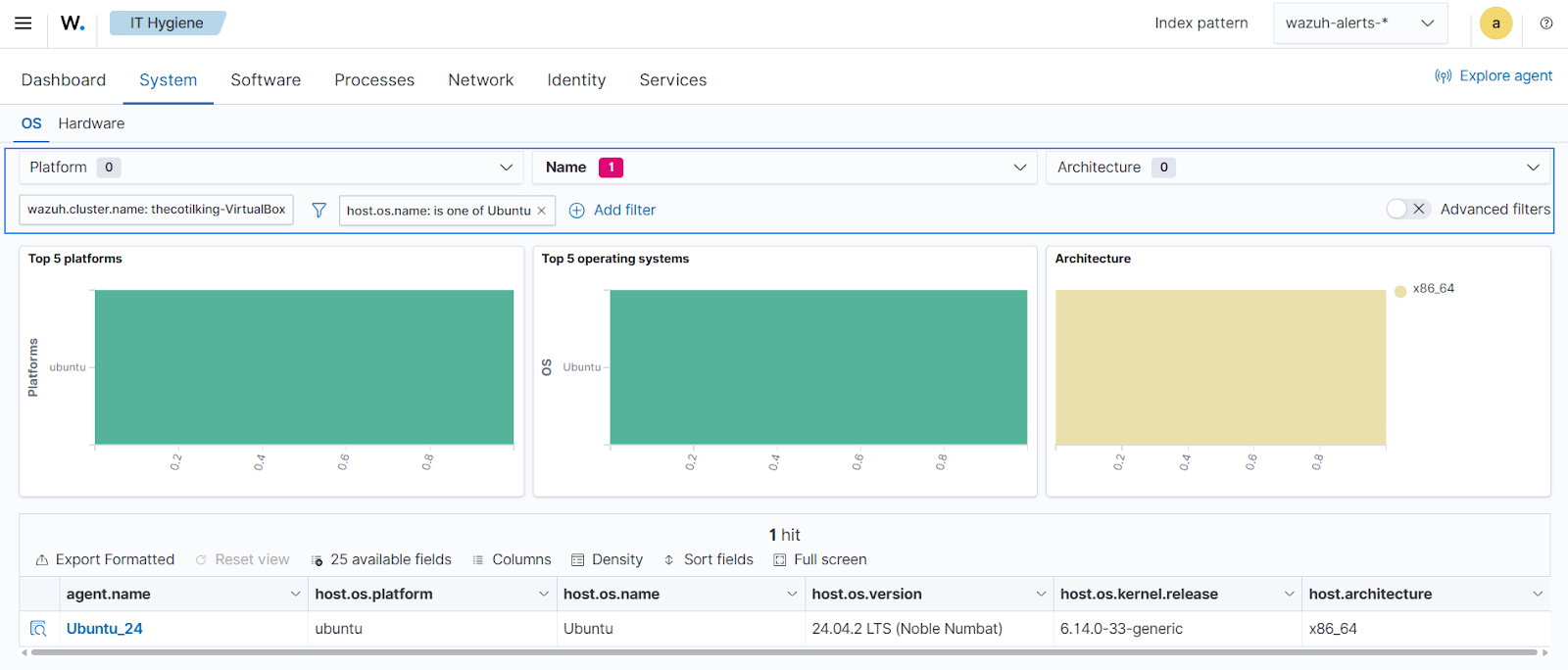Select the OS sub-tab
1568x670 pixels.
click(x=31, y=123)
